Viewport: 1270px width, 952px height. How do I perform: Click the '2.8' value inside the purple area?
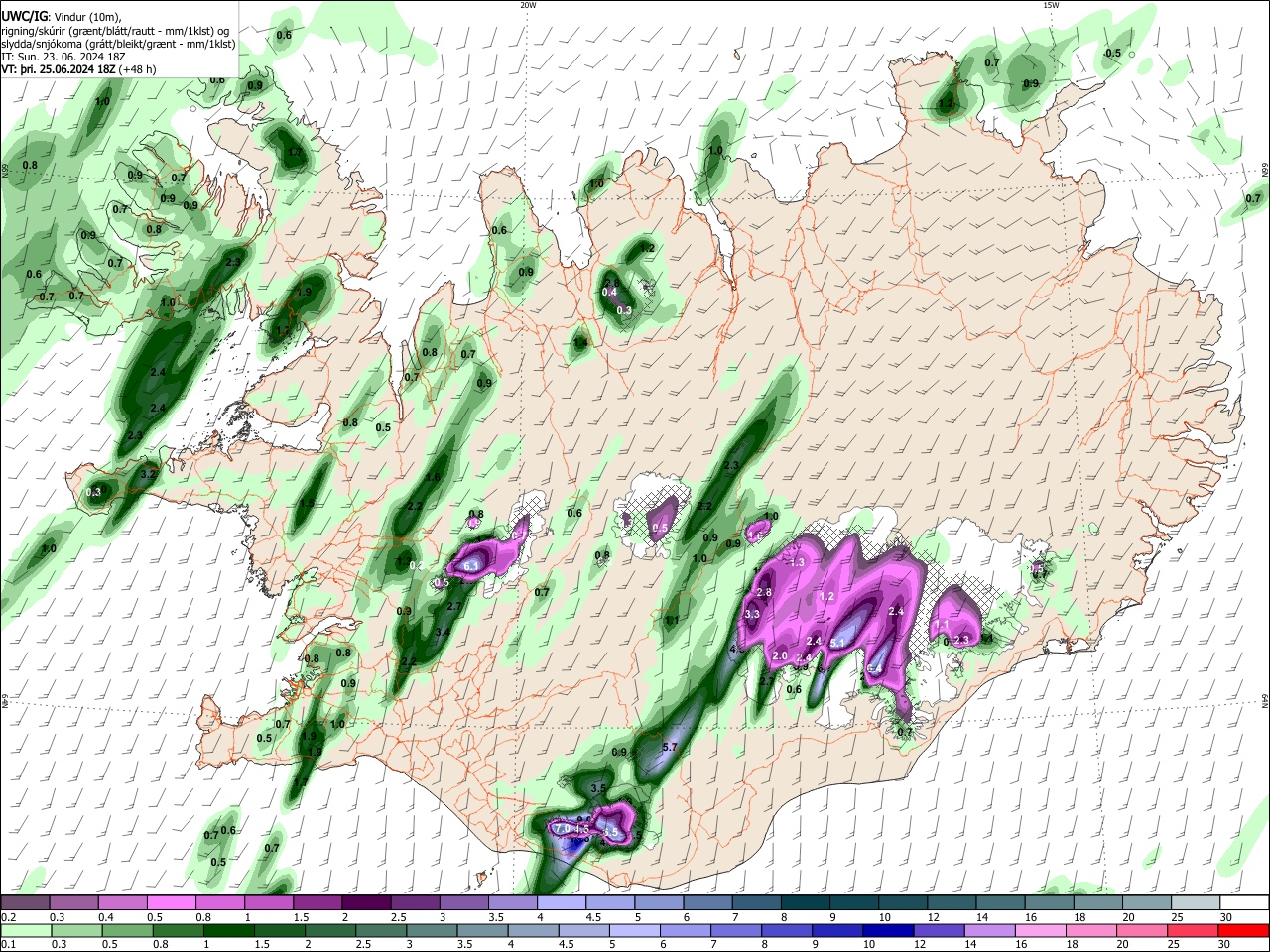coord(764,593)
